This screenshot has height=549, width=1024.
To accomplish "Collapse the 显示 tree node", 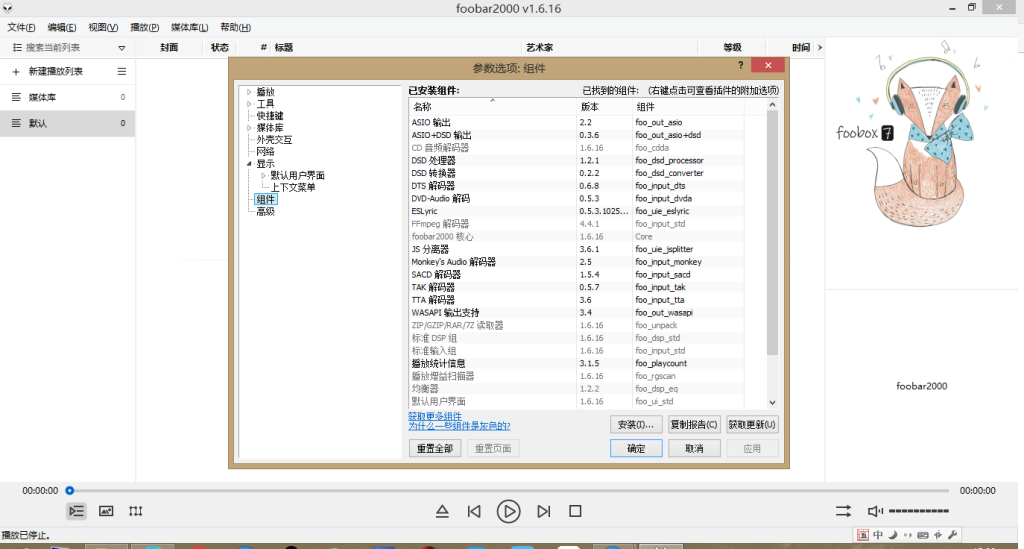I will click(x=249, y=164).
